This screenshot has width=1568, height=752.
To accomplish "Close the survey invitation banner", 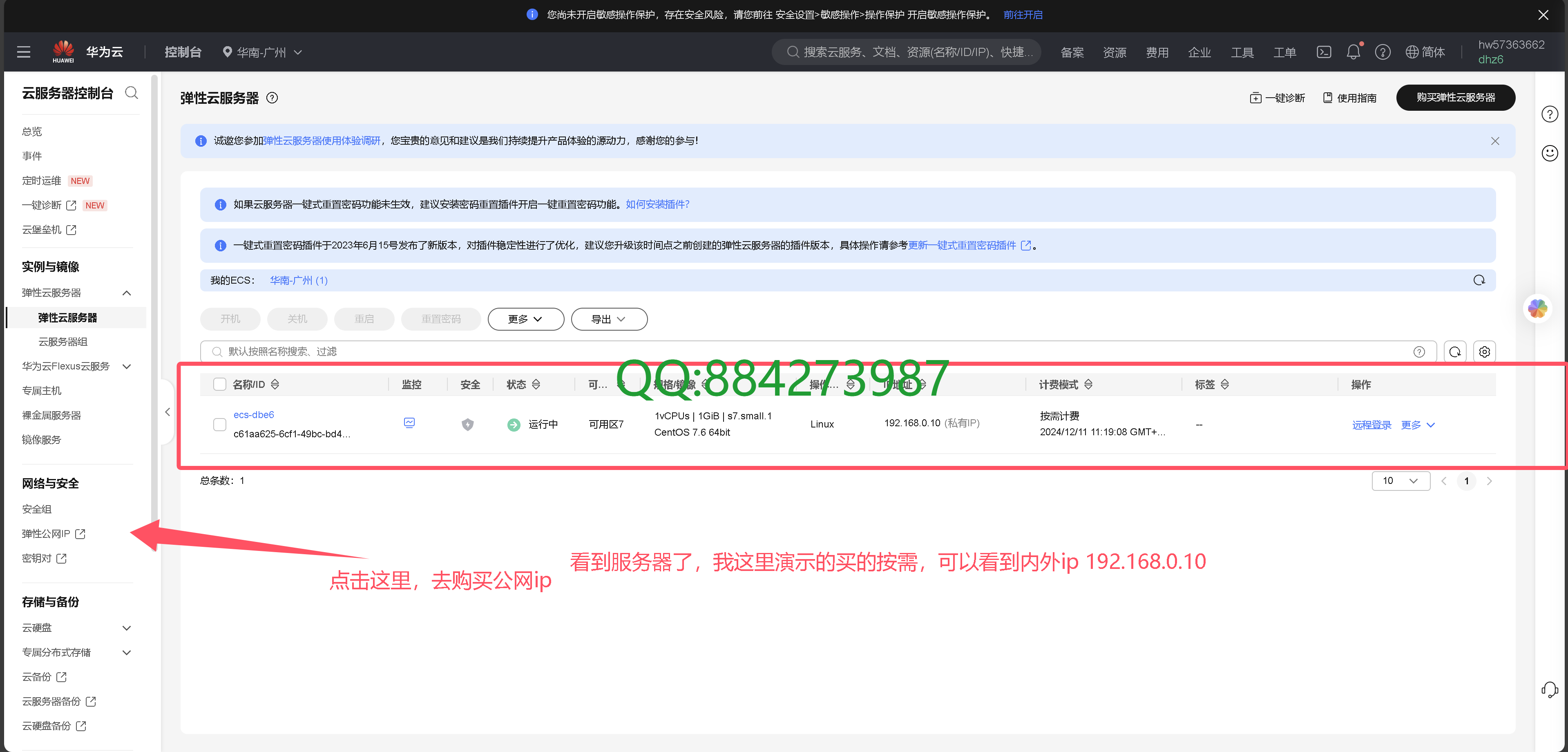I will coord(1495,141).
